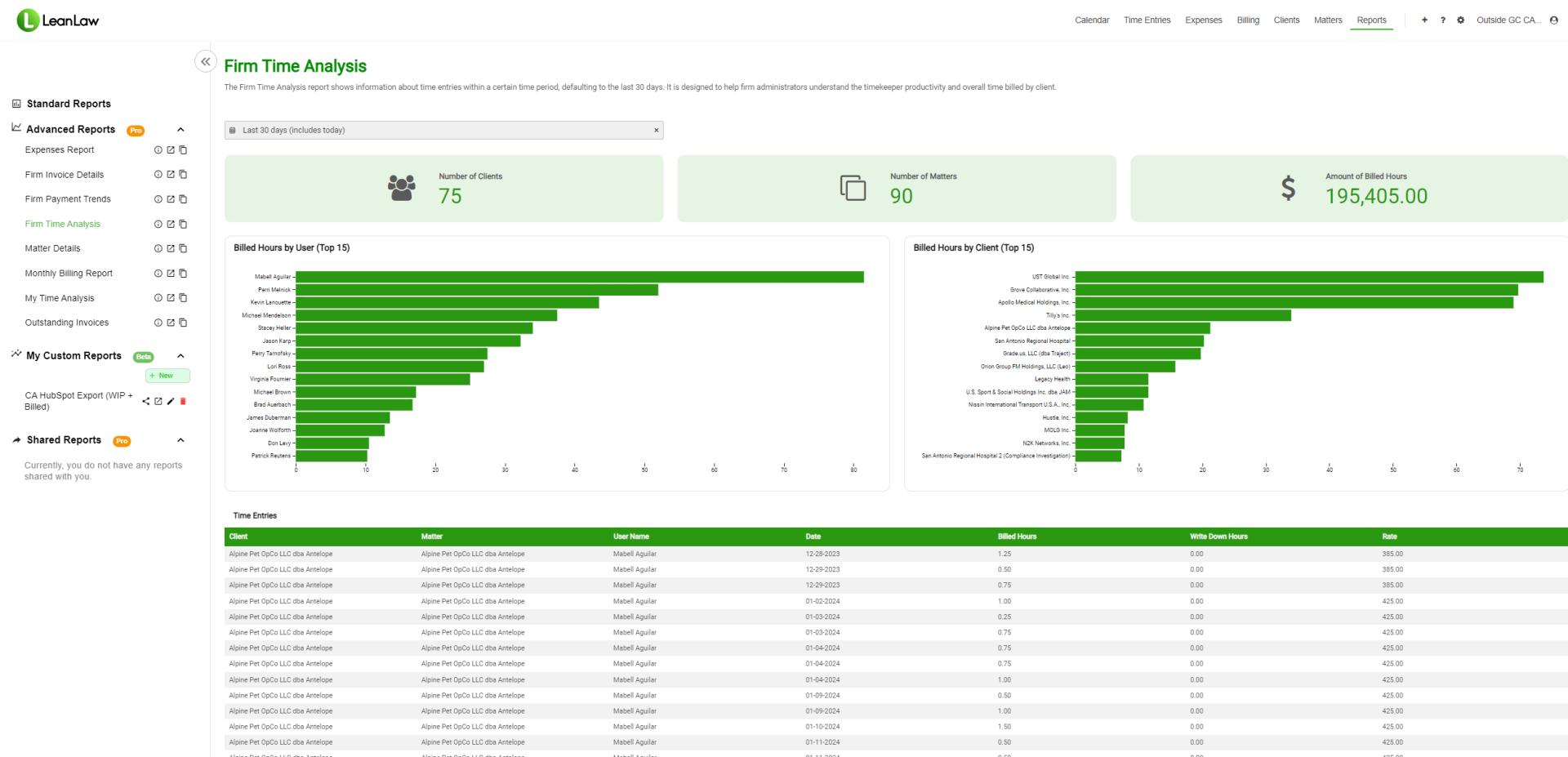Edit the CA HubSpot Export custom report

170,401
